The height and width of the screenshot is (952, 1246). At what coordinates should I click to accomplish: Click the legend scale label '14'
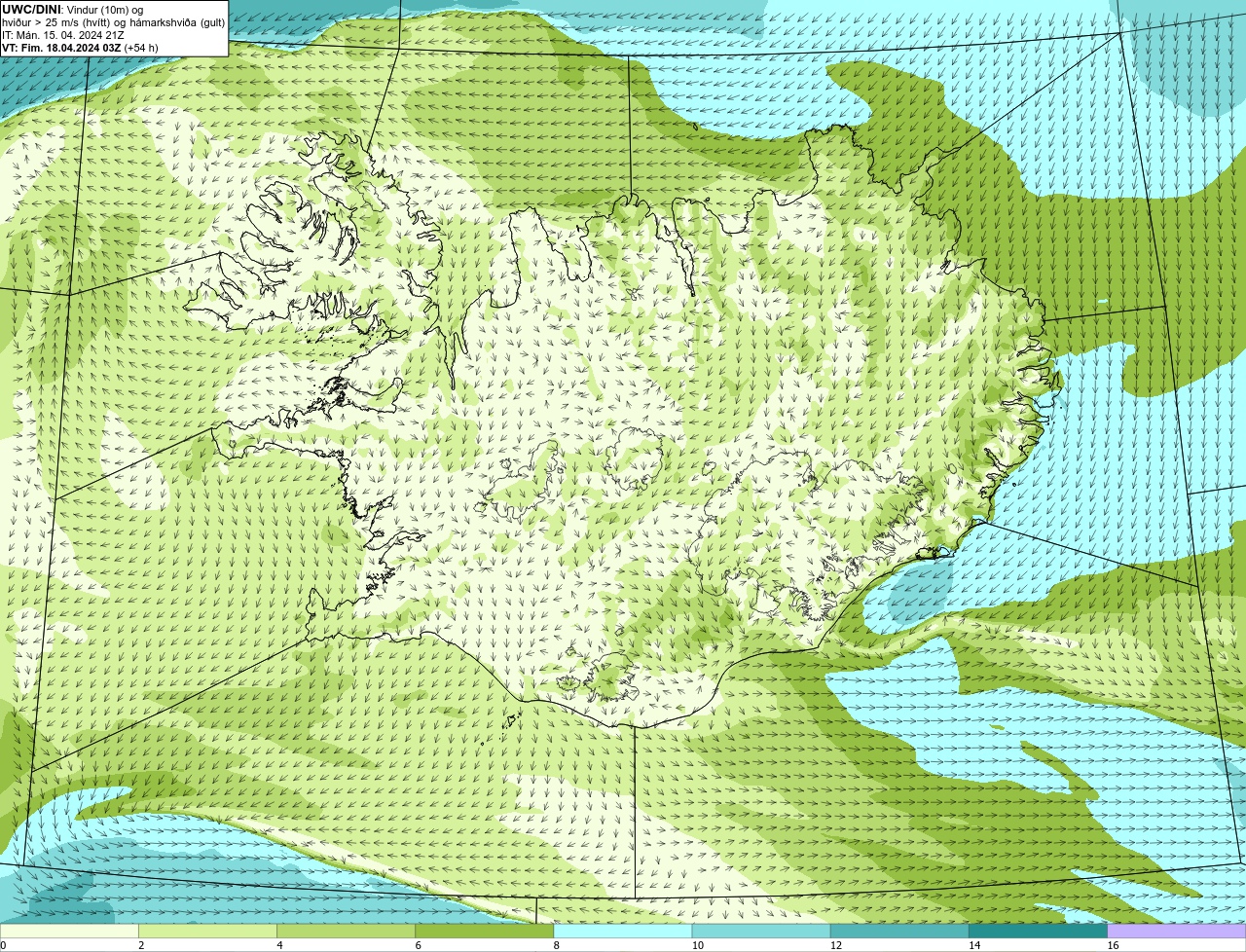tap(973, 945)
